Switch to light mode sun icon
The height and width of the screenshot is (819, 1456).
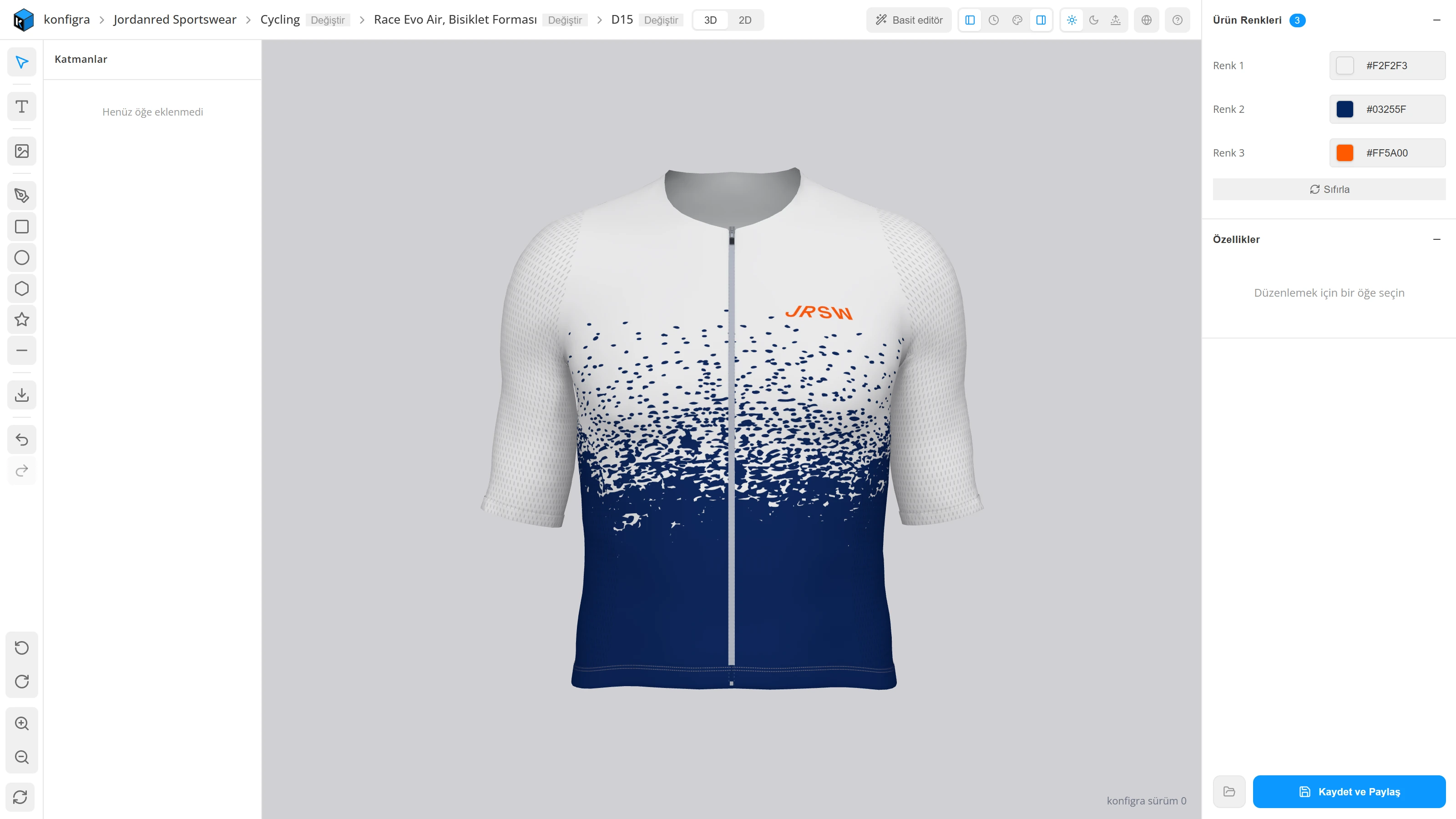tap(1072, 20)
